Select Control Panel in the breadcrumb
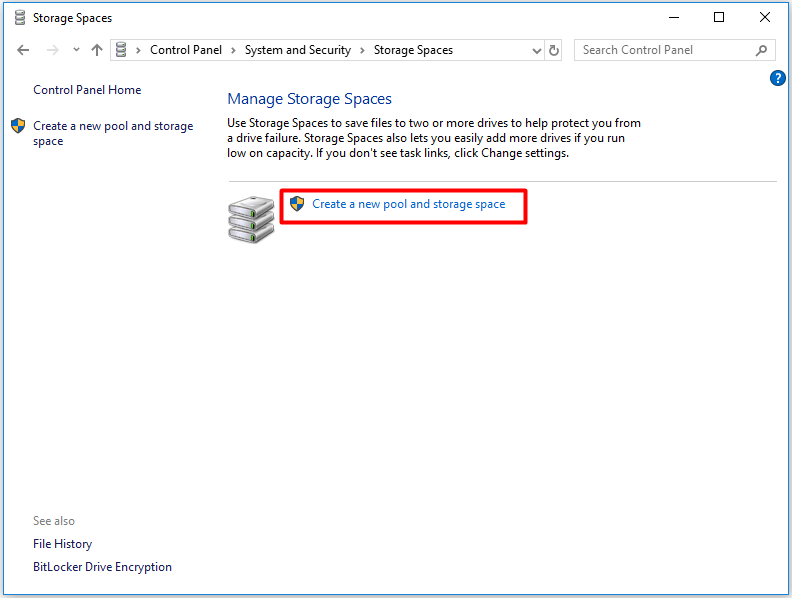 point(186,50)
